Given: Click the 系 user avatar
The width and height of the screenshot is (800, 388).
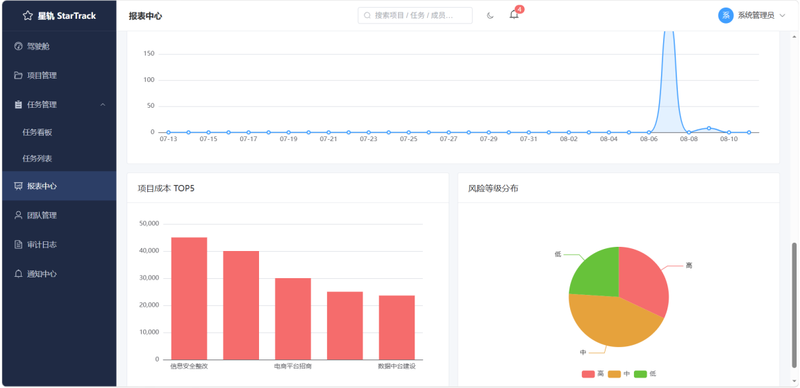Looking at the screenshot, I should pos(726,16).
